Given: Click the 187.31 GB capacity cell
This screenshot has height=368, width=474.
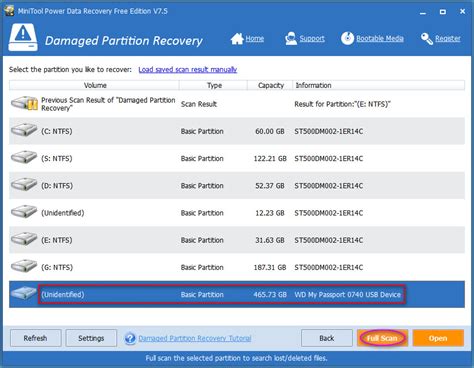Looking at the screenshot, I should coord(270,267).
